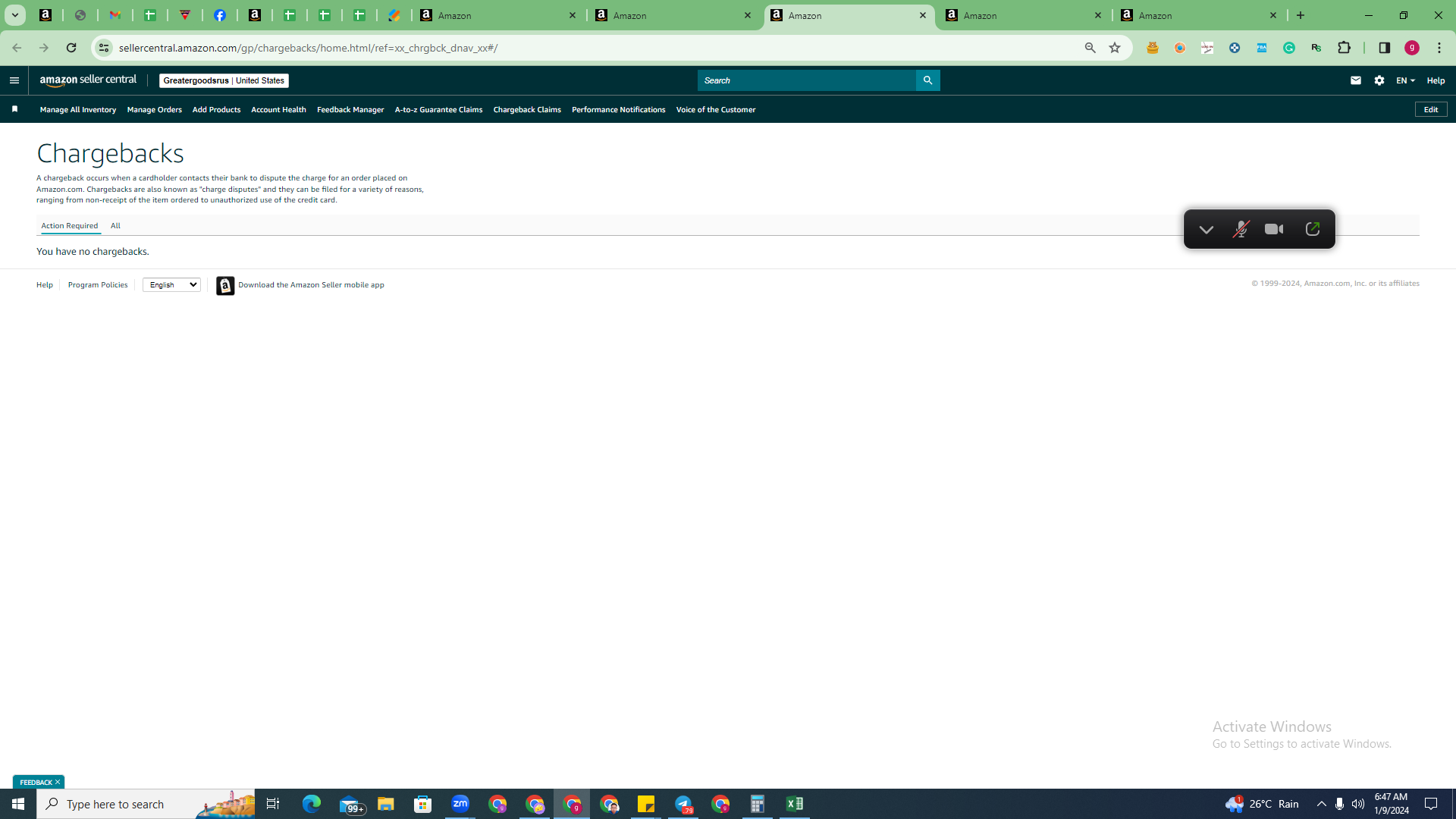
Task: Open Calculator from the taskbar
Action: pyautogui.click(x=758, y=804)
